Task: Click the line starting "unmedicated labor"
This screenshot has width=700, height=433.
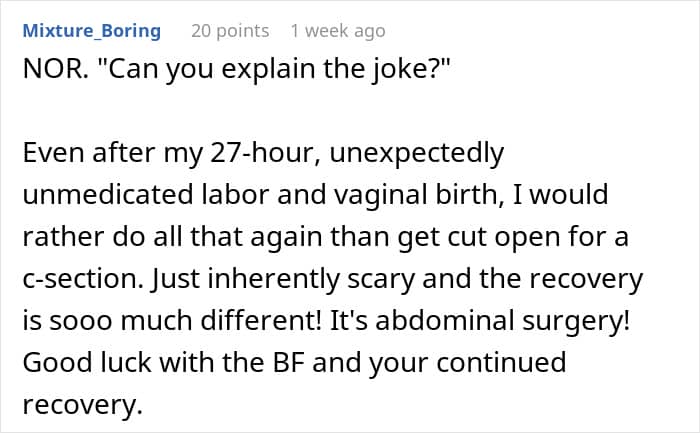Action: (315, 195)
